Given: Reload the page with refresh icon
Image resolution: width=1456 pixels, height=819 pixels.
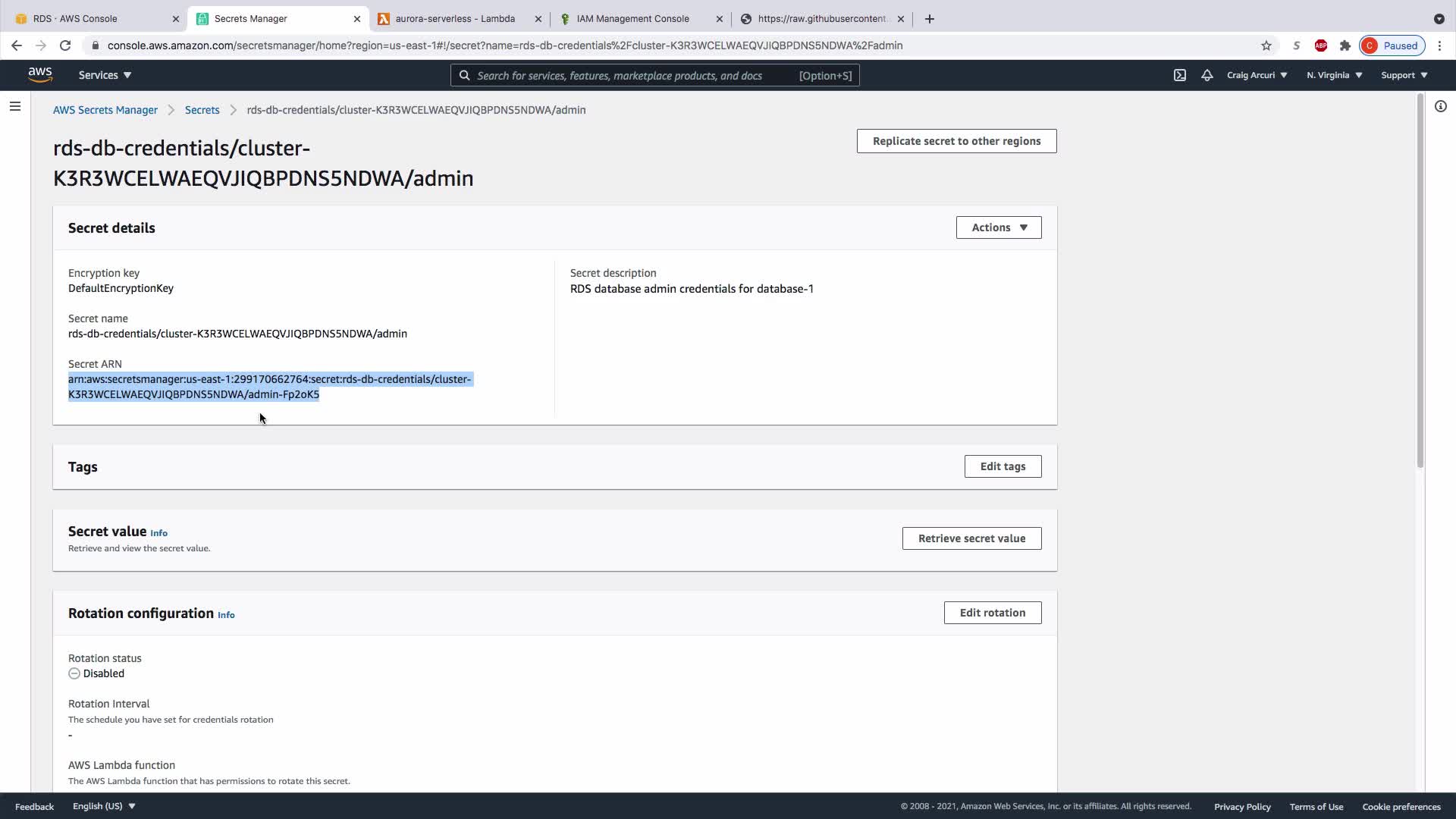Looking at the screenshot, I should tap(65, 45).
